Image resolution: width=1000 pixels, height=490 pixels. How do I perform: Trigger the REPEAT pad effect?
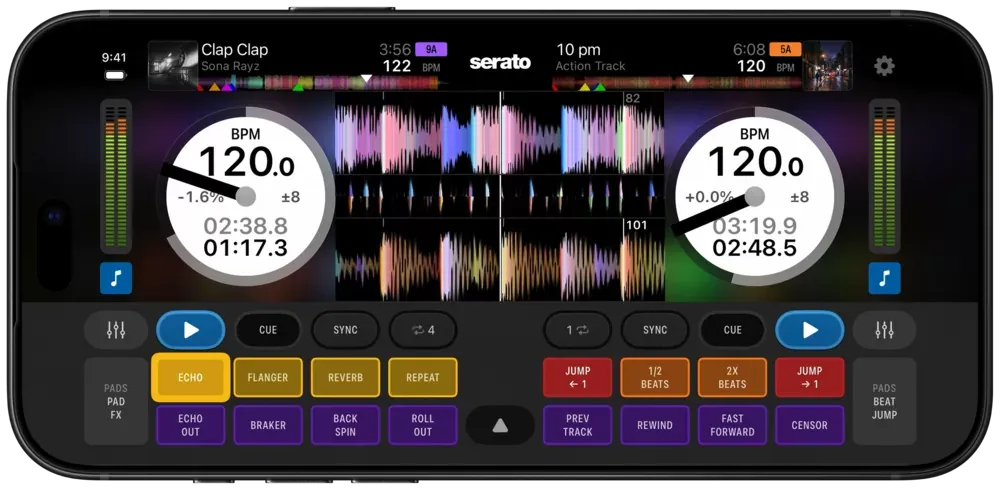(423, 377)
